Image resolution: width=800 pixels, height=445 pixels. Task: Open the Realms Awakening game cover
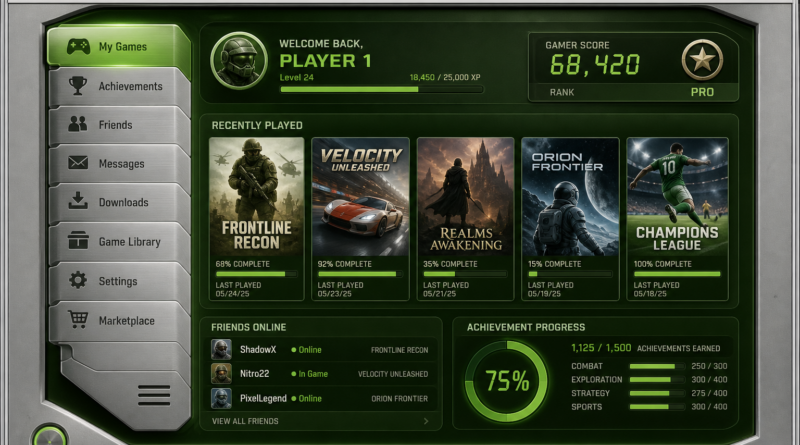pyautogui.click(x=465, y=196)
